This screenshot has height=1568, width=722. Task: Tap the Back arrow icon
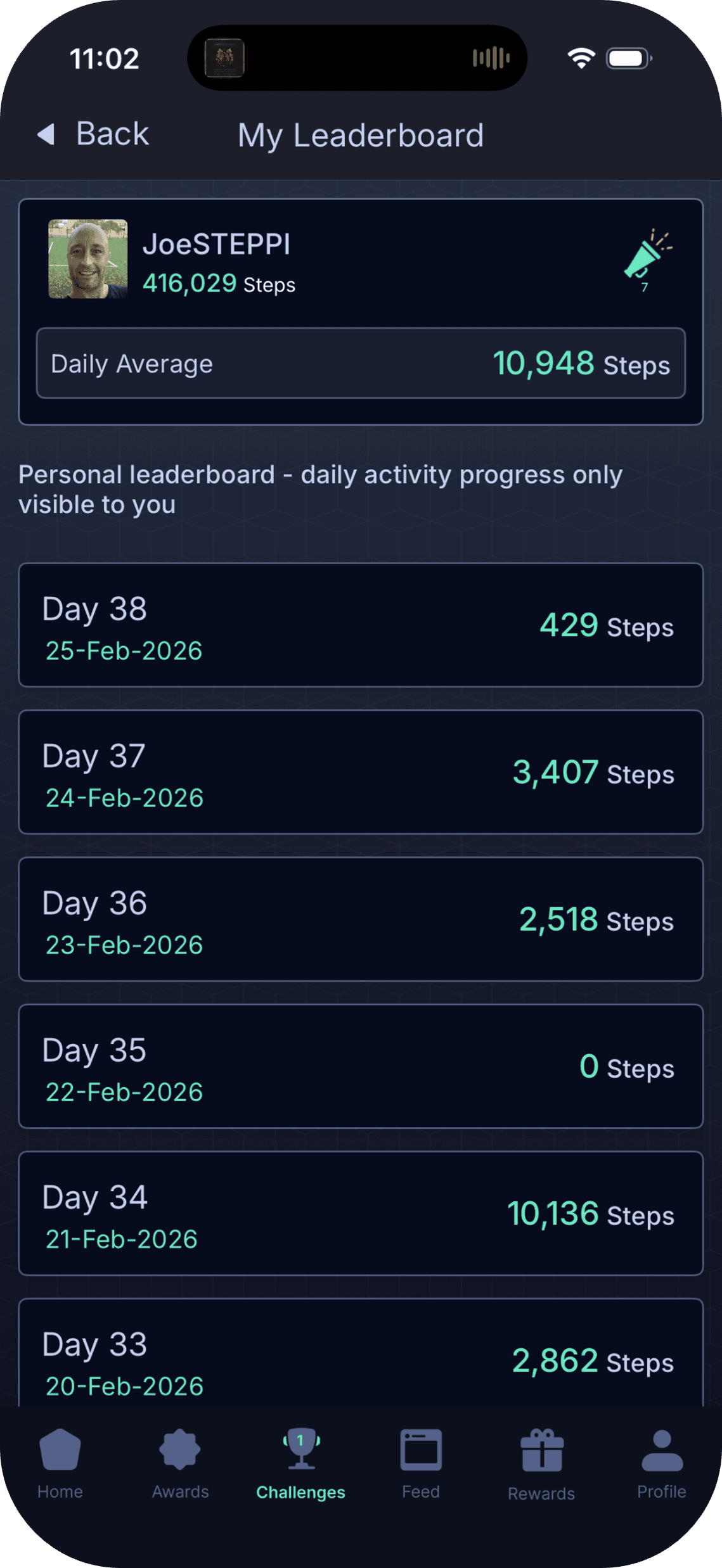tap(46, 134)
